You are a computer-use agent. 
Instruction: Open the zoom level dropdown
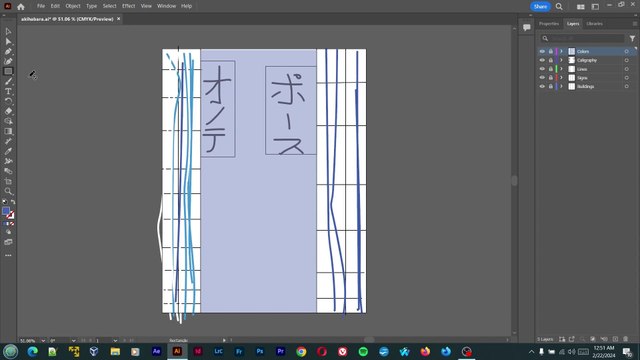tap(43, 340)
